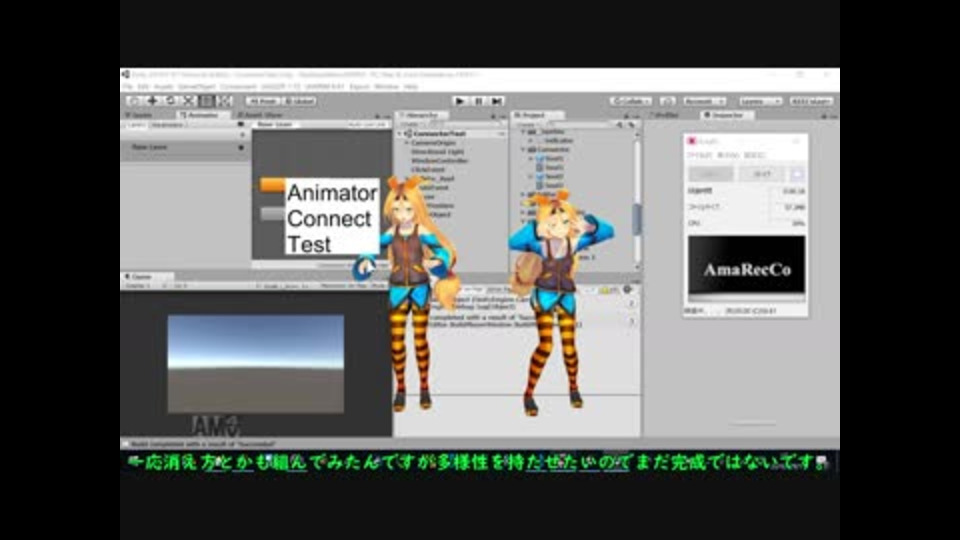
Task: Open the Assets menu
Action: [x=163, y=87]
